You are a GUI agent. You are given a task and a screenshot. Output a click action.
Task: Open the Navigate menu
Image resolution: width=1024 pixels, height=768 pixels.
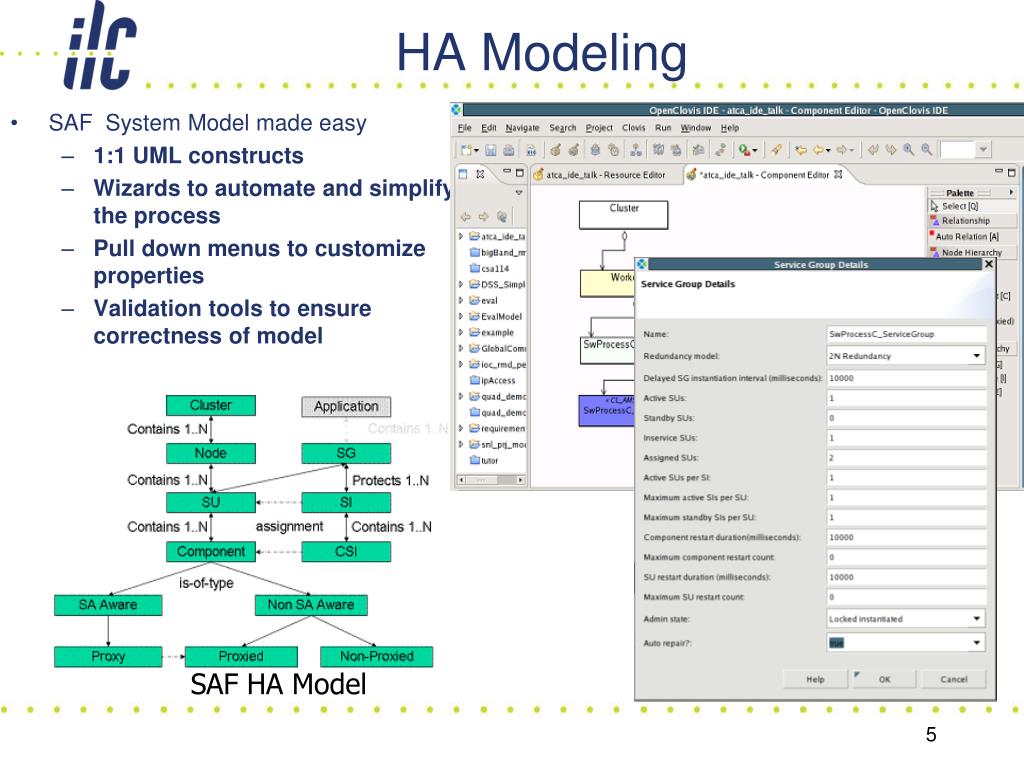click(522, 128)
